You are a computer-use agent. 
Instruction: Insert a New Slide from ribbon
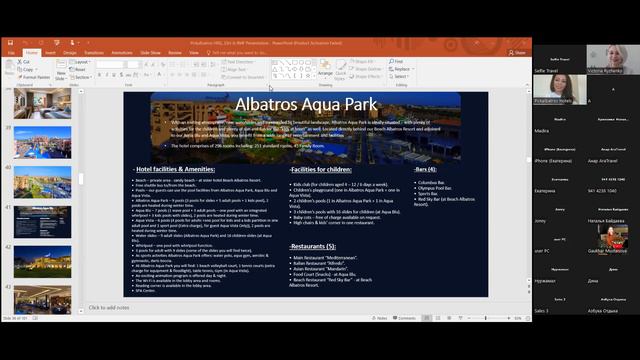click(x=61, y=70)
